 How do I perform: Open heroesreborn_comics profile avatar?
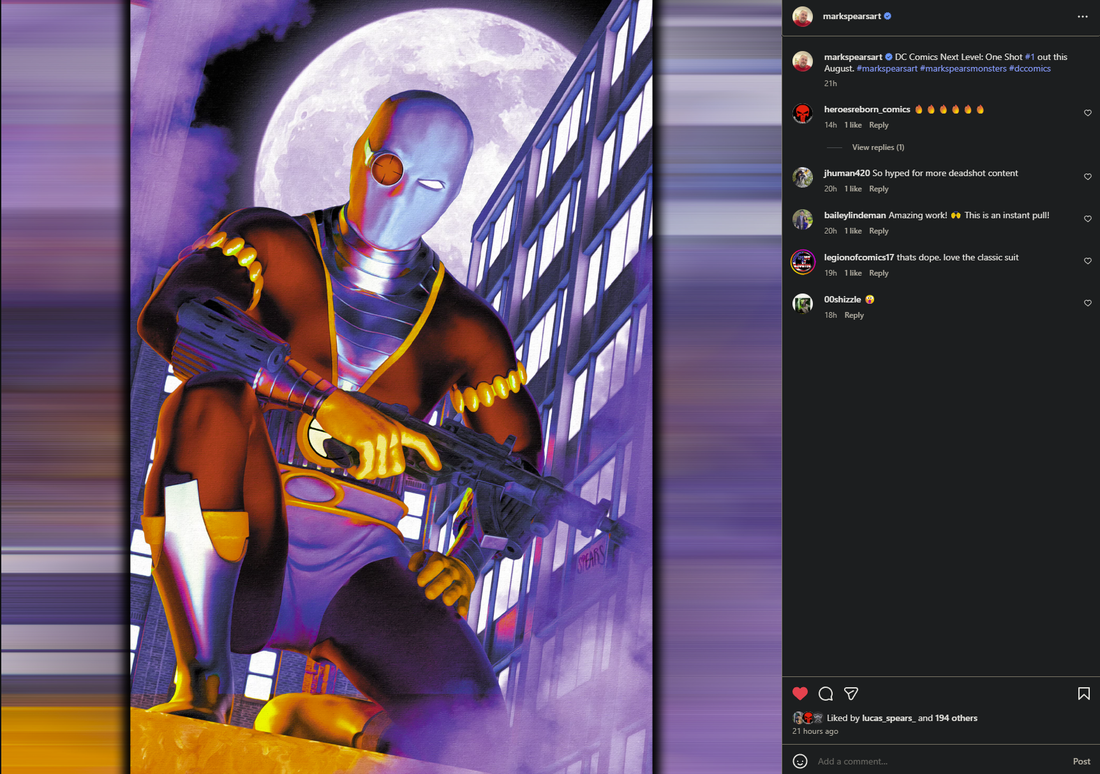click(x=803, y=113)
